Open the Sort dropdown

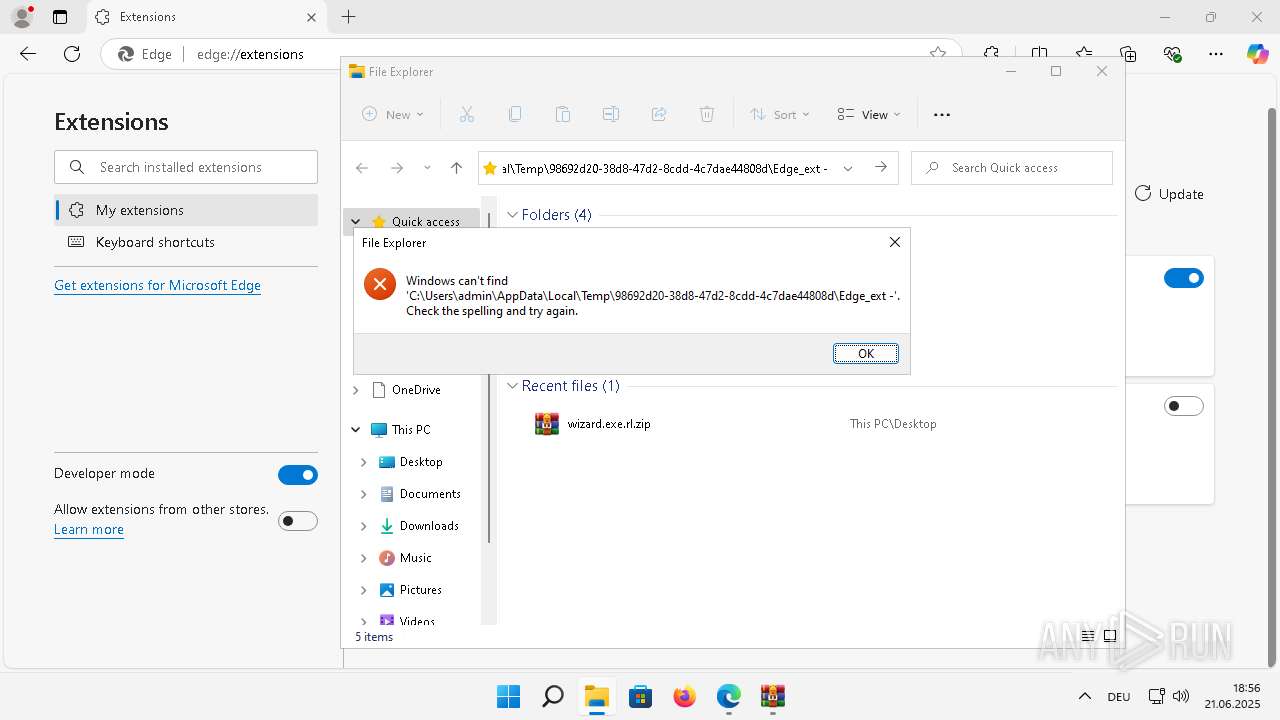780,114
